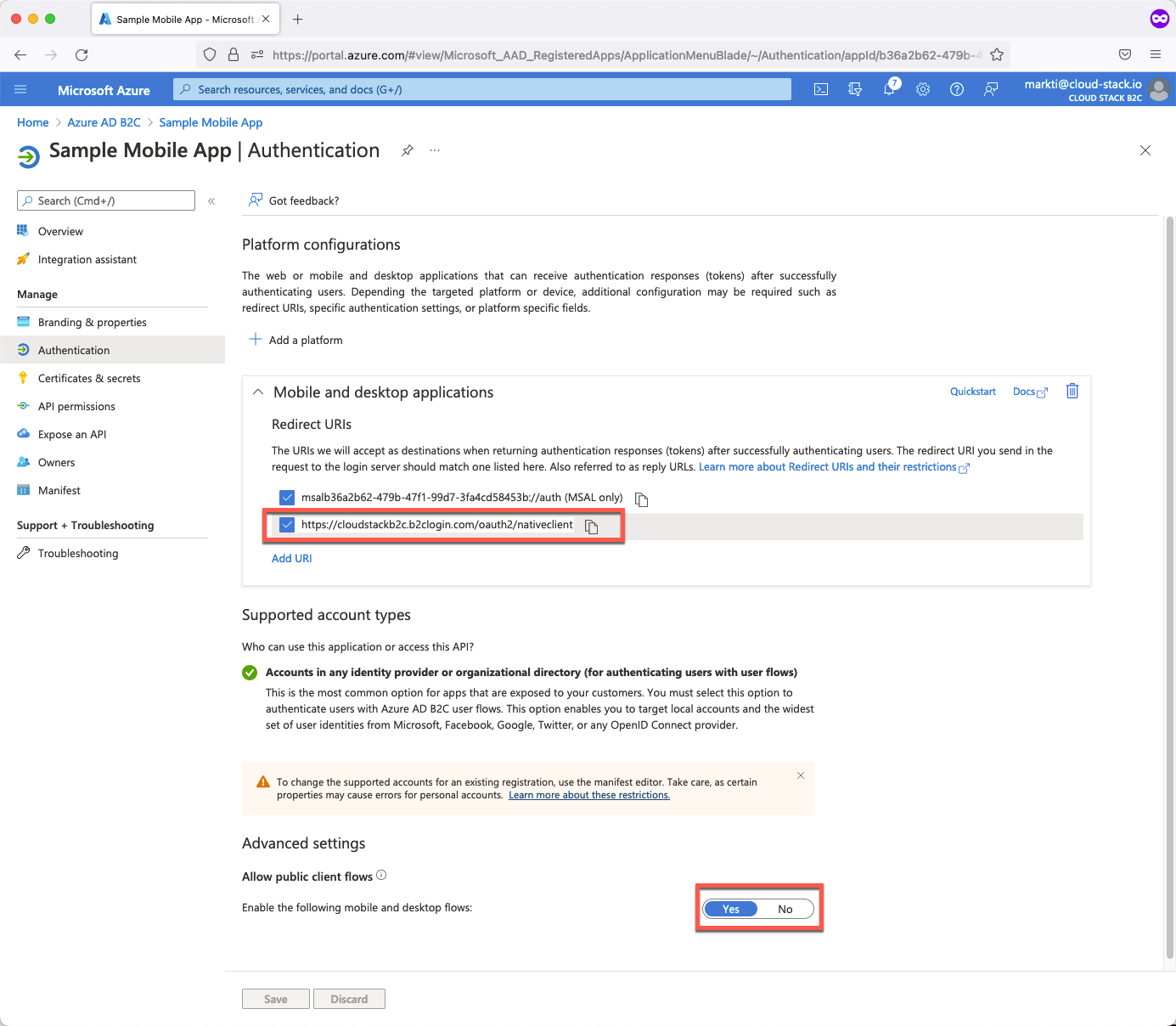Click Got feedback?
The width and height of the screenshot is (1176, 1026).
click(294, 200)
